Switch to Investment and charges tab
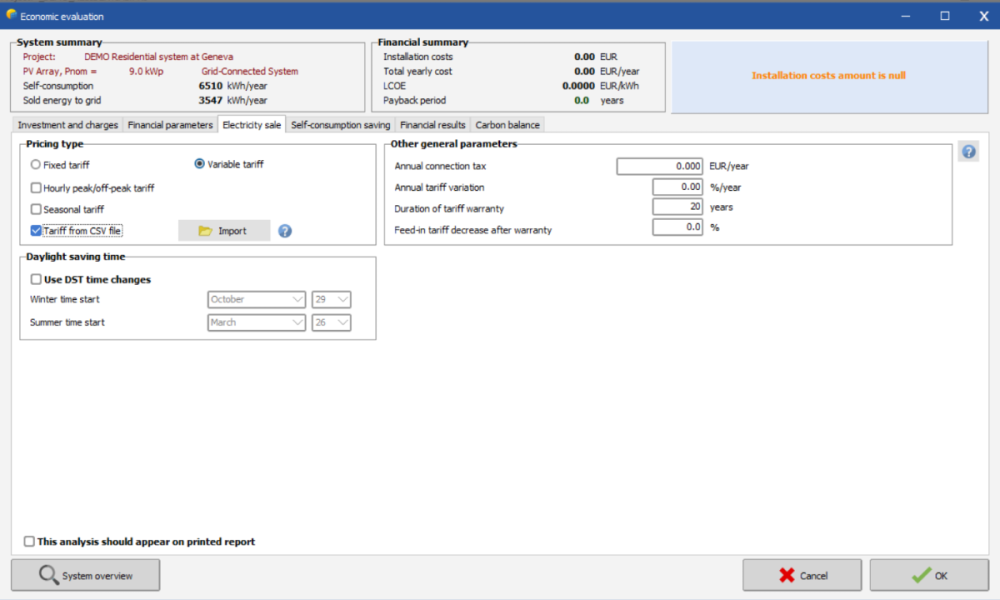Viewport: 1000px width, 600px height. pyautogui.click(x=66, y=125)
